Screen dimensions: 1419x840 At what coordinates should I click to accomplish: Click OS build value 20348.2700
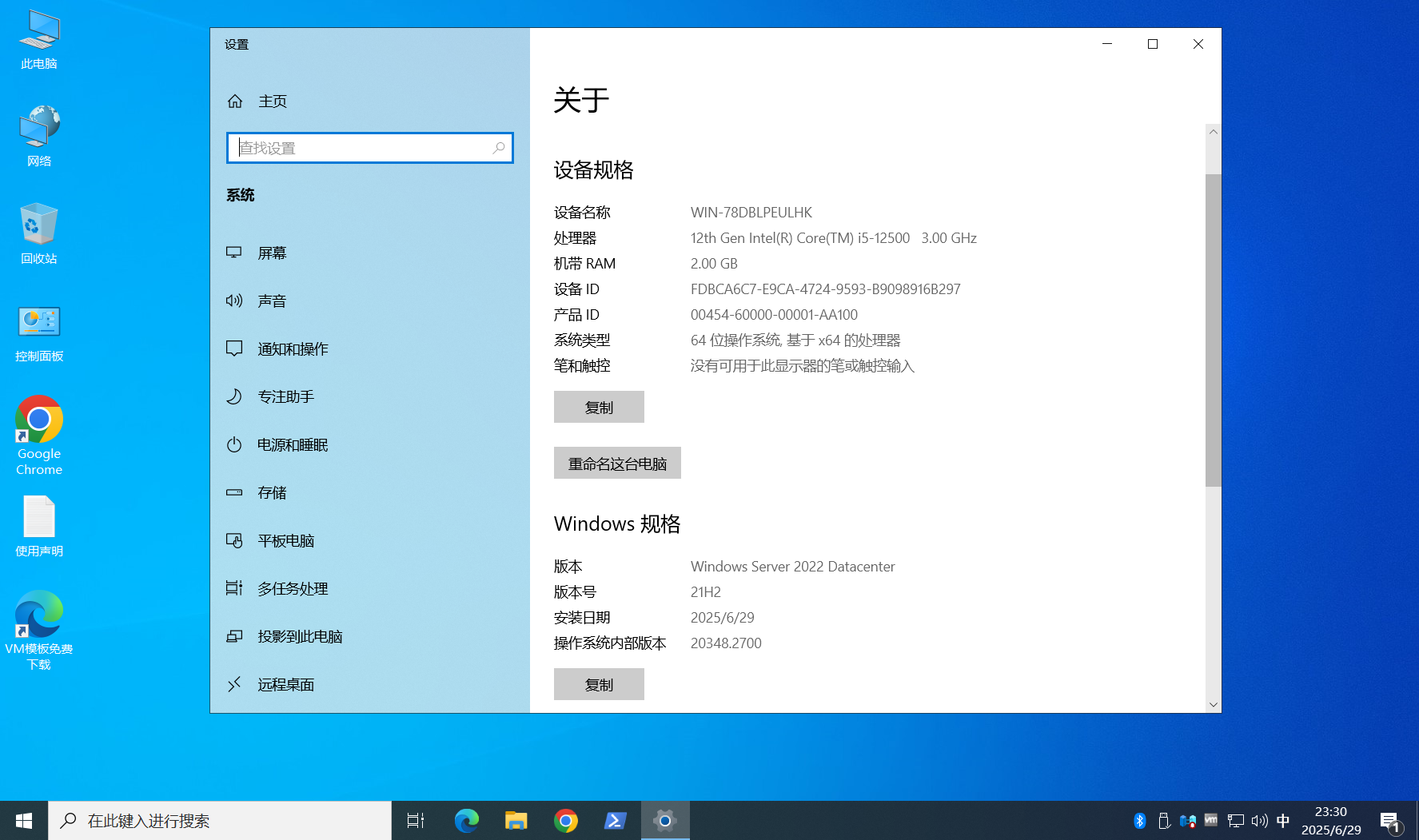(x=726, y=643)
